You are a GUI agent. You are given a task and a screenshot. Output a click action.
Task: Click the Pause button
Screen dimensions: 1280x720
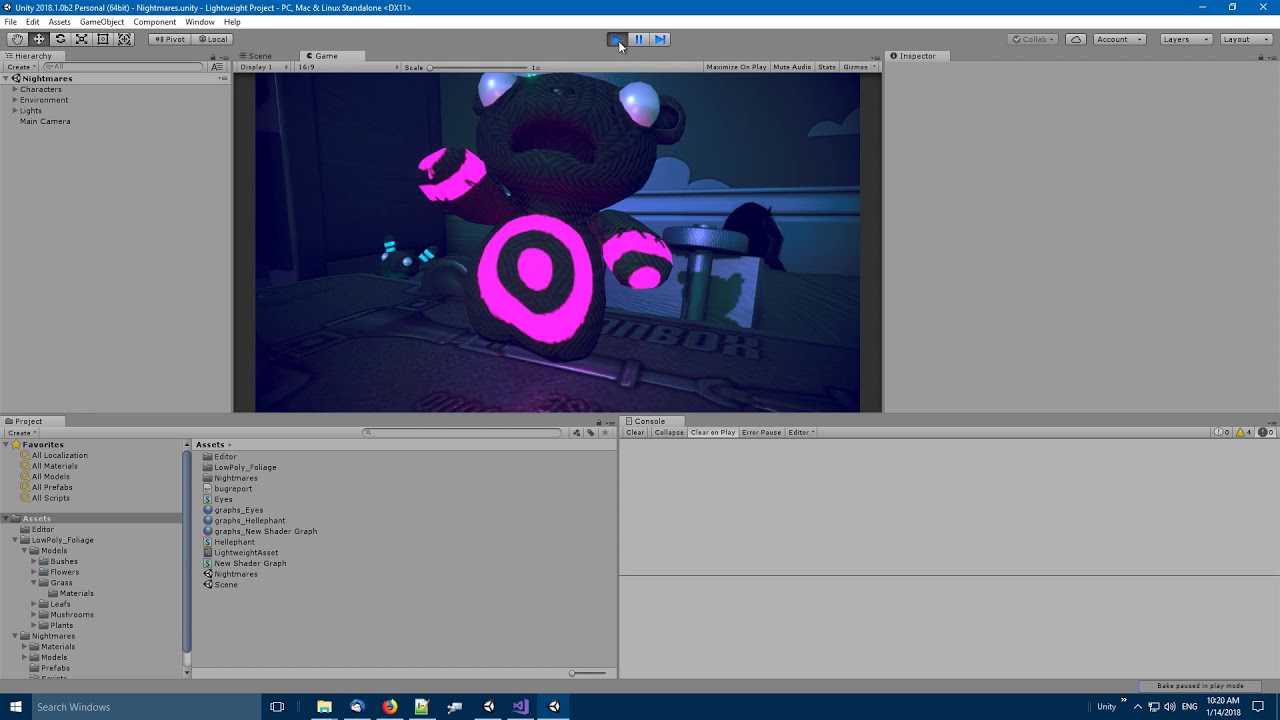click(x=639, y=39)
